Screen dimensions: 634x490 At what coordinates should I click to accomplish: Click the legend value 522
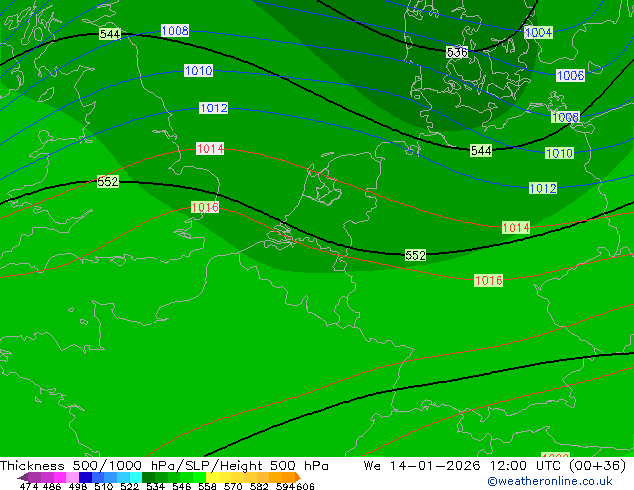[129, 486]
